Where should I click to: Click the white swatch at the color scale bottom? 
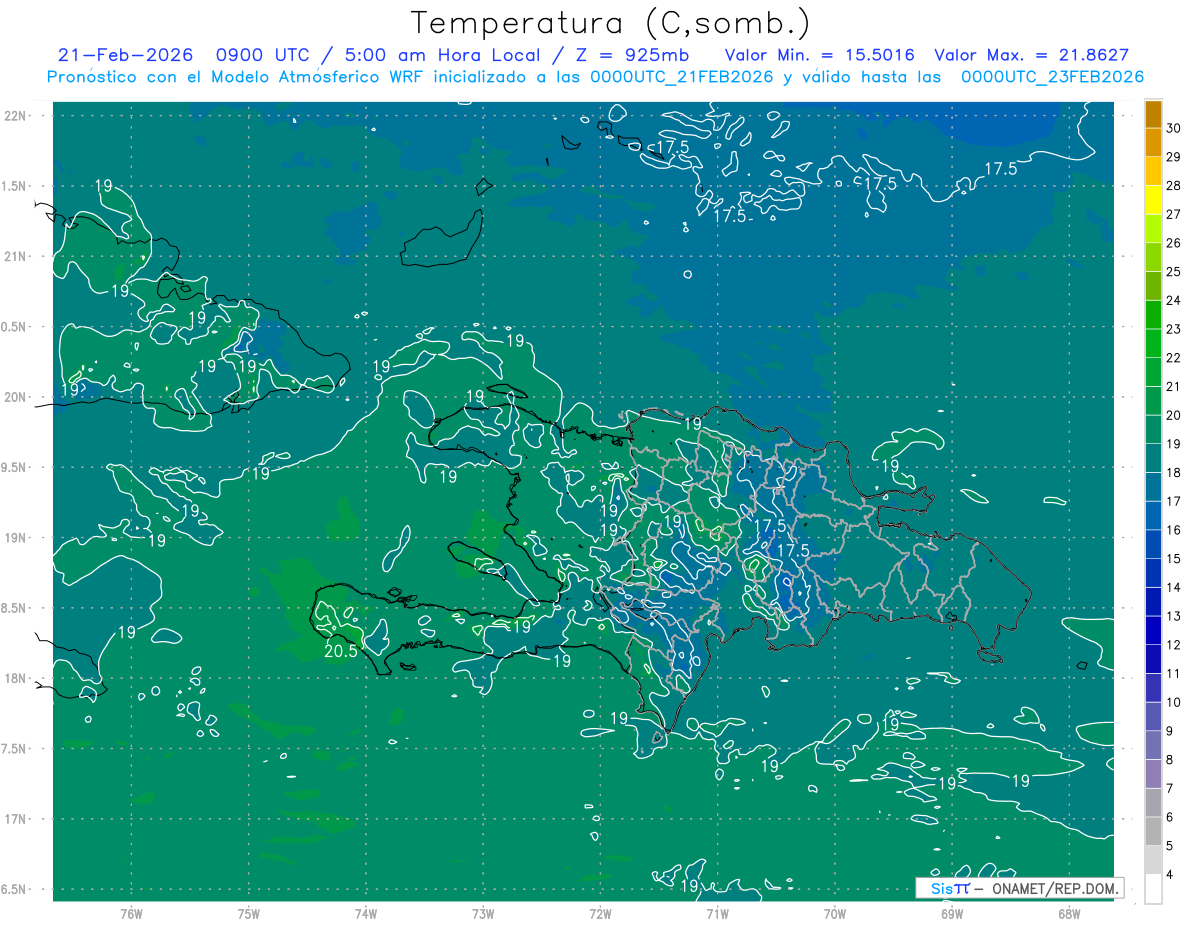[x=1153, y=889]
